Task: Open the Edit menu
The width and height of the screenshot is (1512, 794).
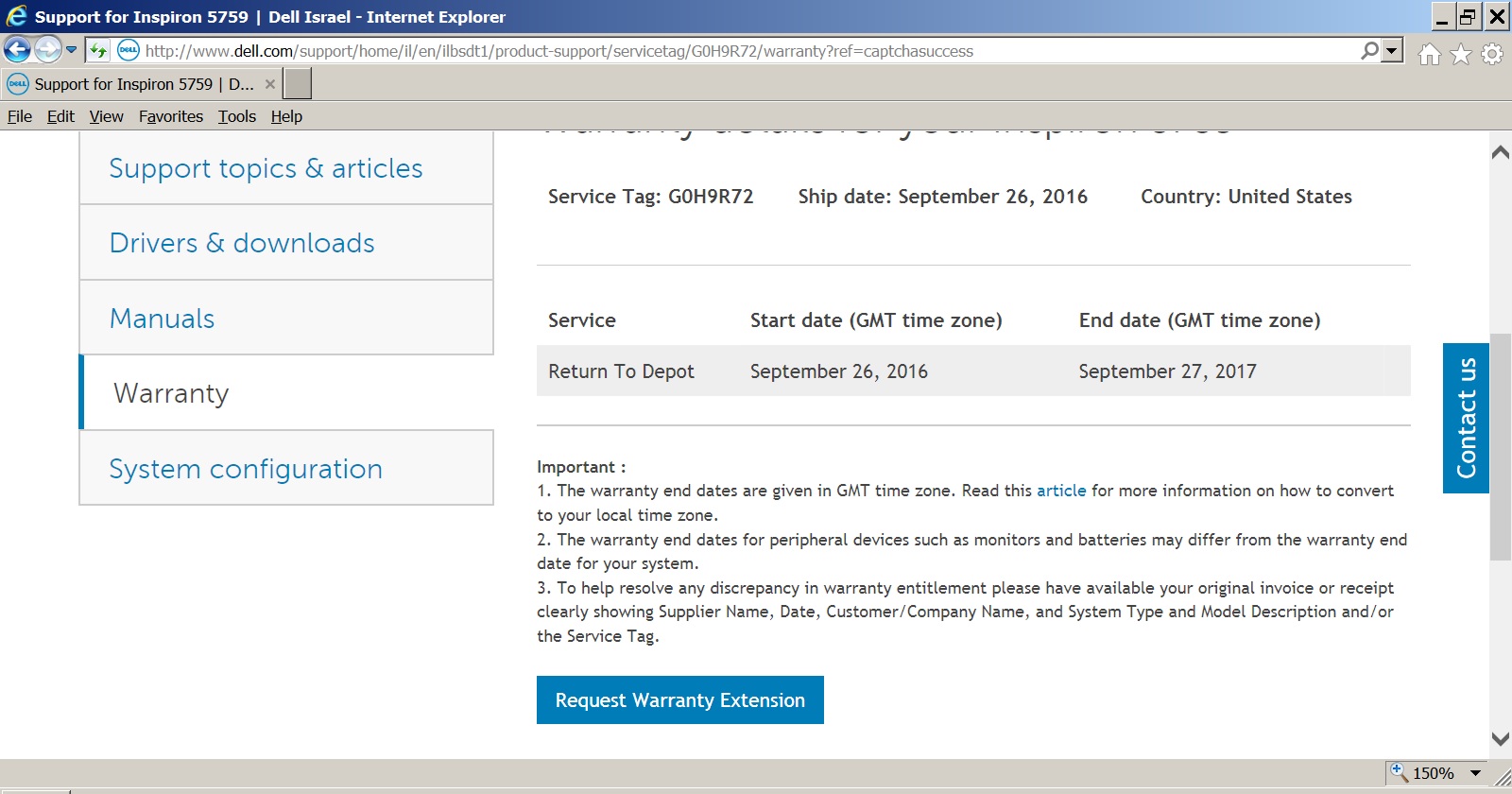Action: [x=60, y=116]
